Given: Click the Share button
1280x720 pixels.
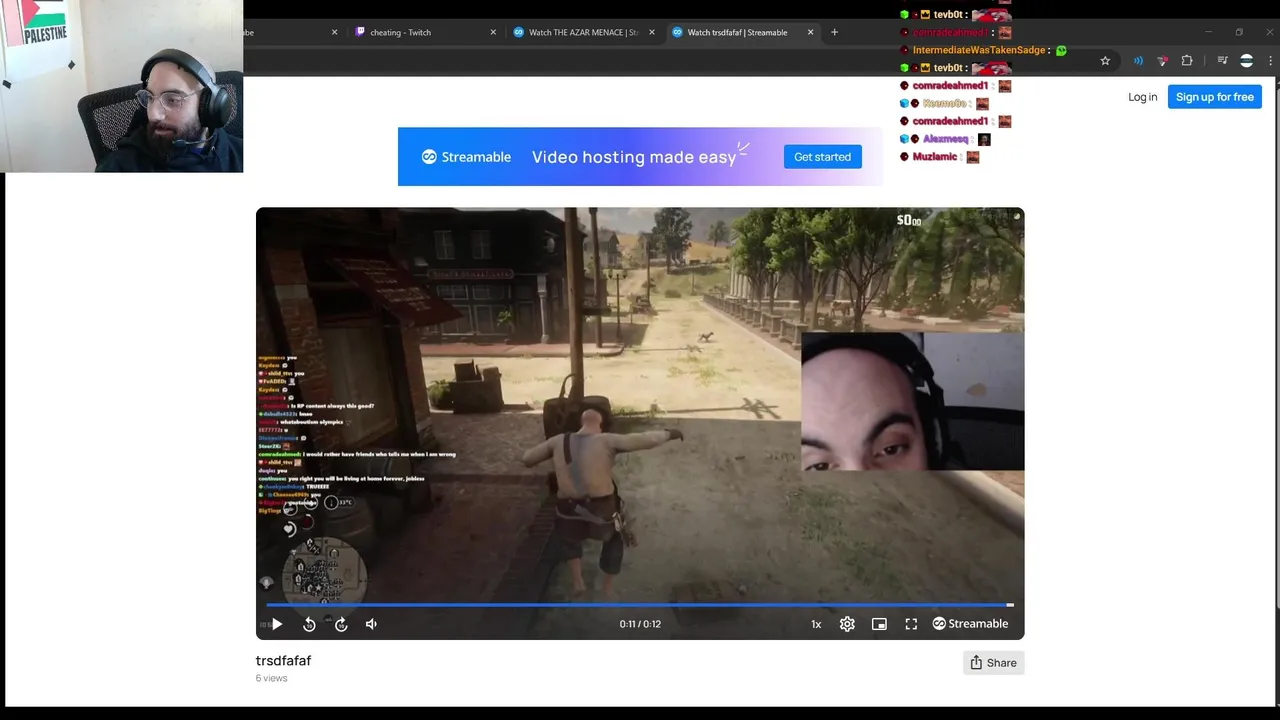Looking at the screenshot, I should pyautogui.click(x=993, y=663).
